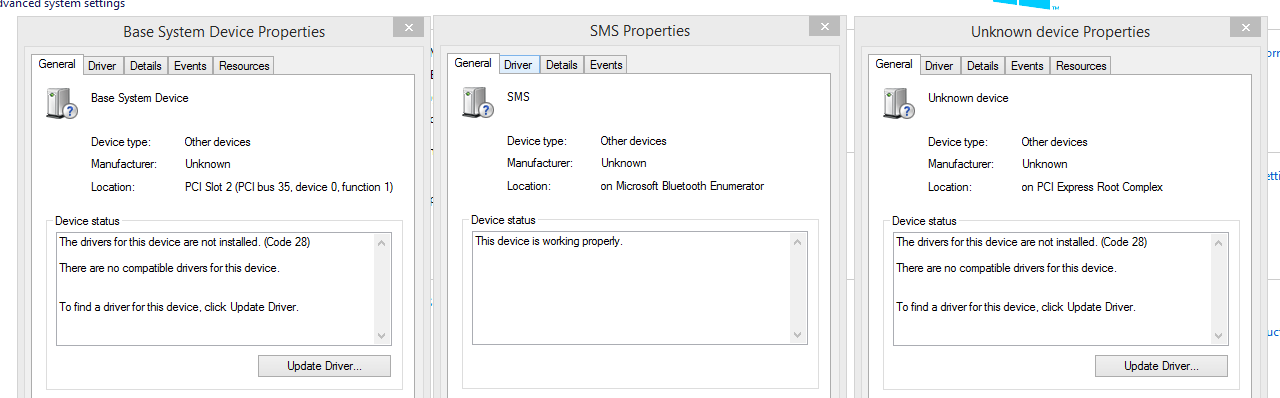The image size is (1280, 398).
Task: Click Update Driver in Unknown device Properties
Action: click(1161, 366)
